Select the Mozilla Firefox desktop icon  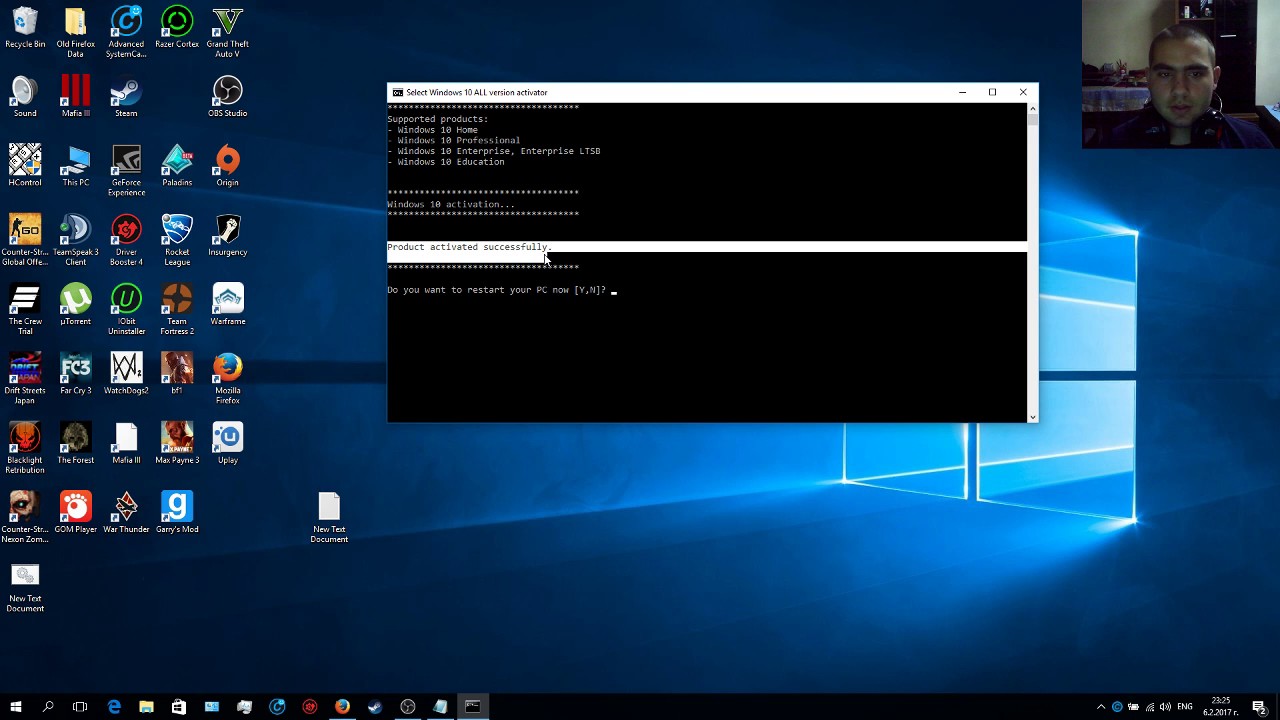(x=227, y=379)
